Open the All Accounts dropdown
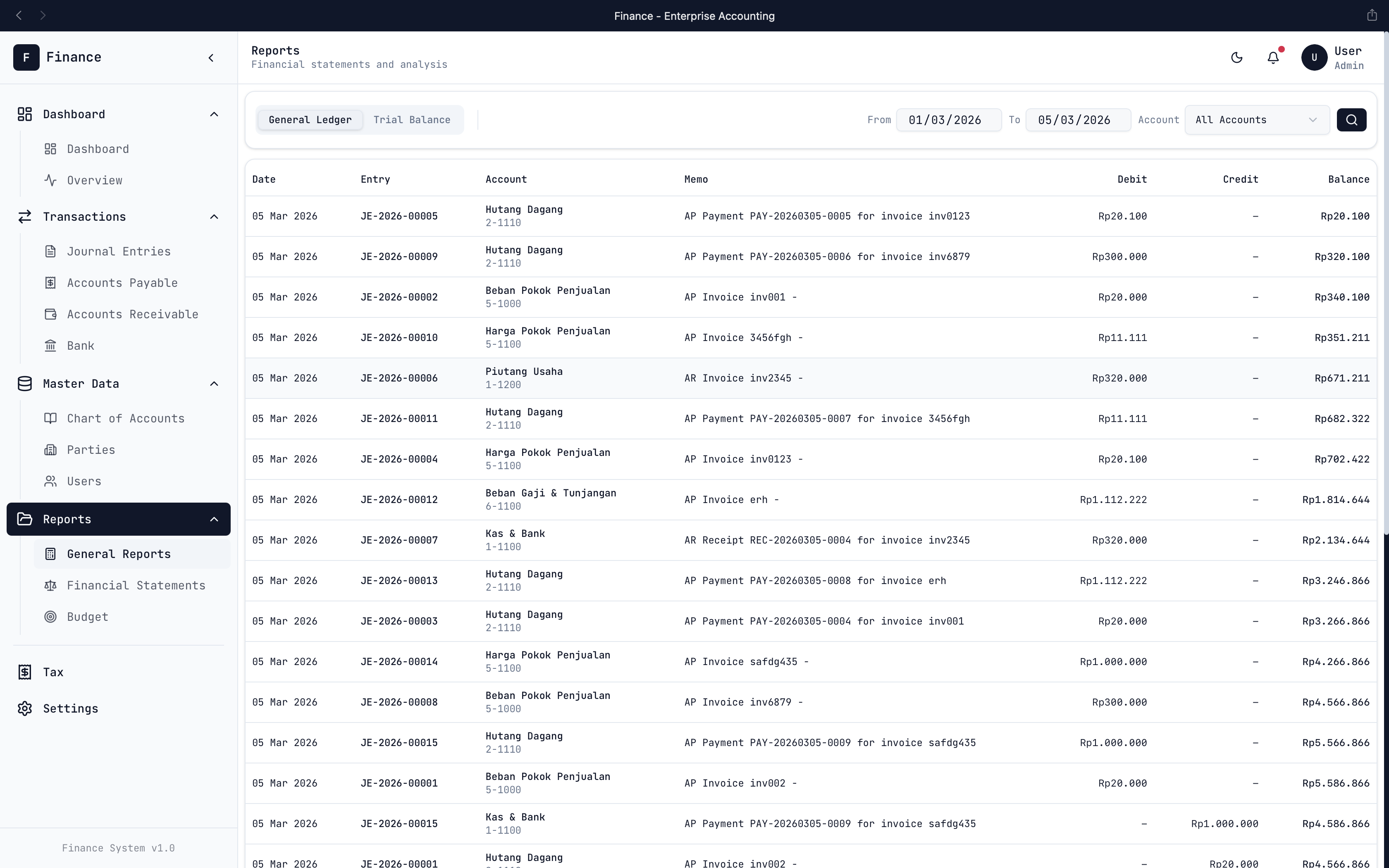Screen dimensions: 1389x868 tap(1256, 120)
